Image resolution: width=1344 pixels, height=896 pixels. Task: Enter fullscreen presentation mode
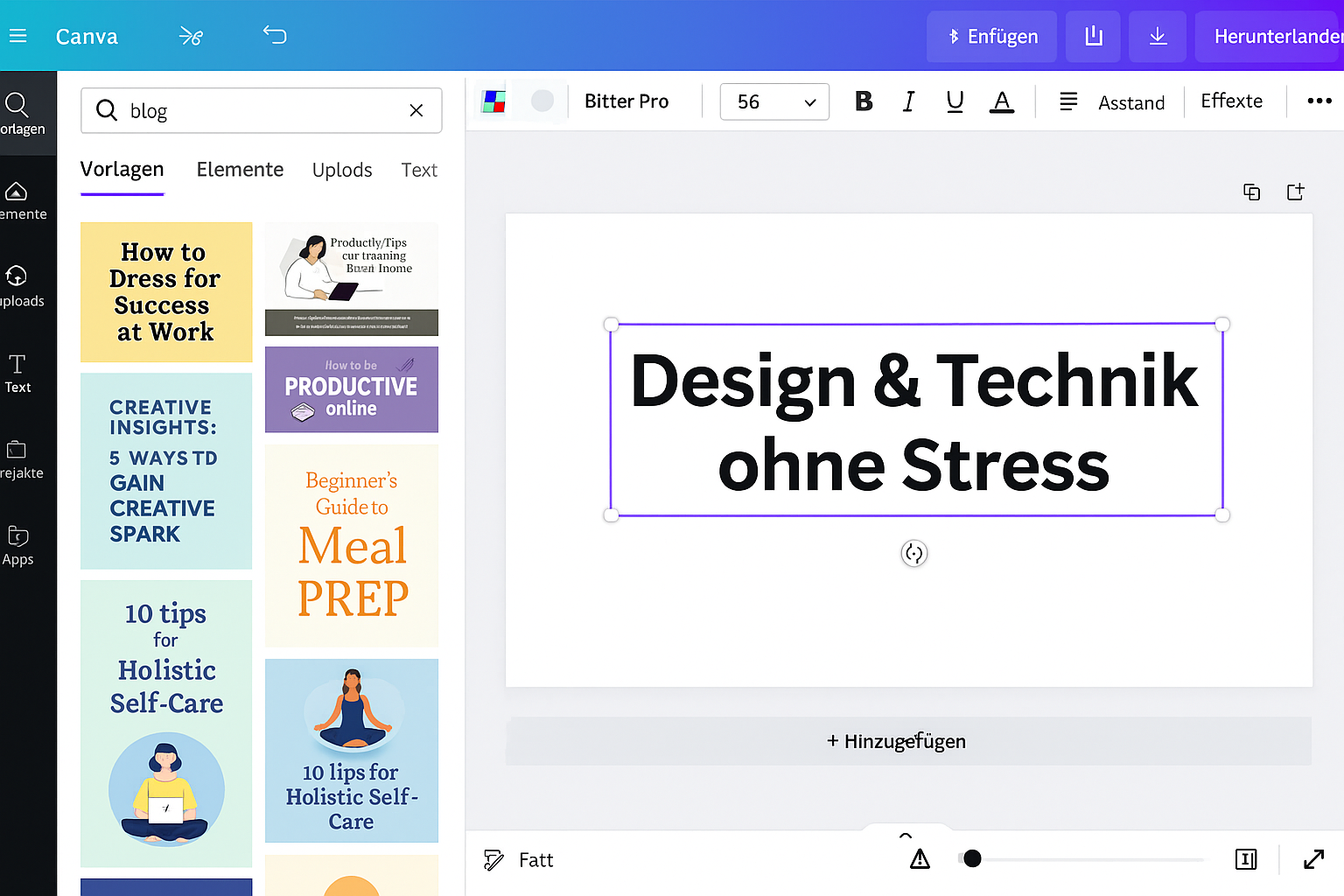pos(1313,859)
